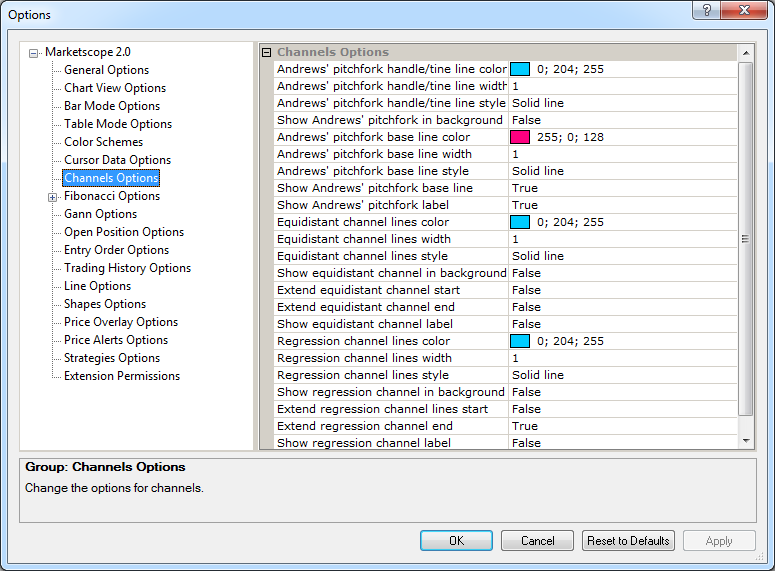Go to Table Mode Options
775x571 pixels.
point(118,124)
